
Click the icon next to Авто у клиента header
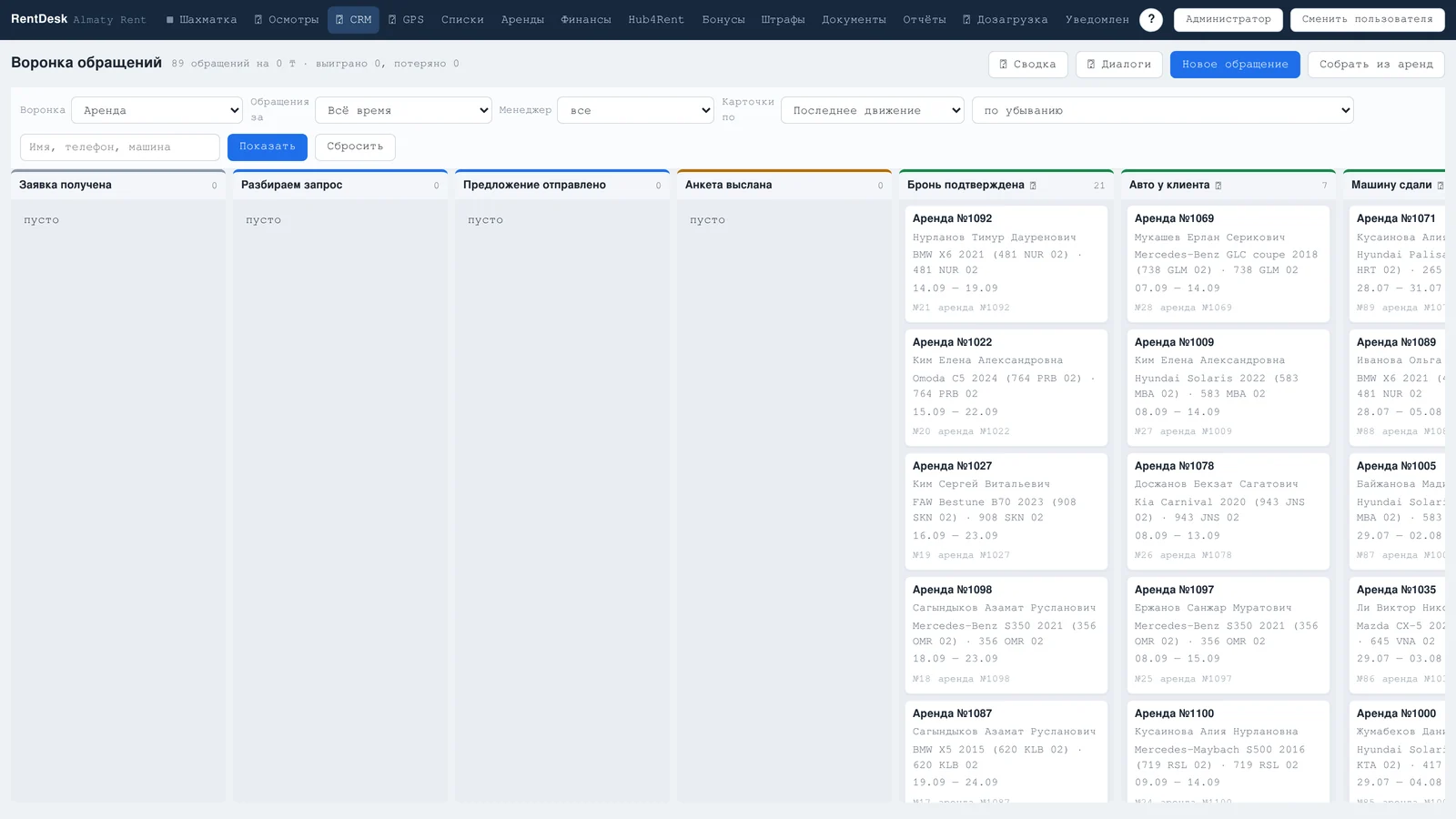click(x=1218, y=186)
